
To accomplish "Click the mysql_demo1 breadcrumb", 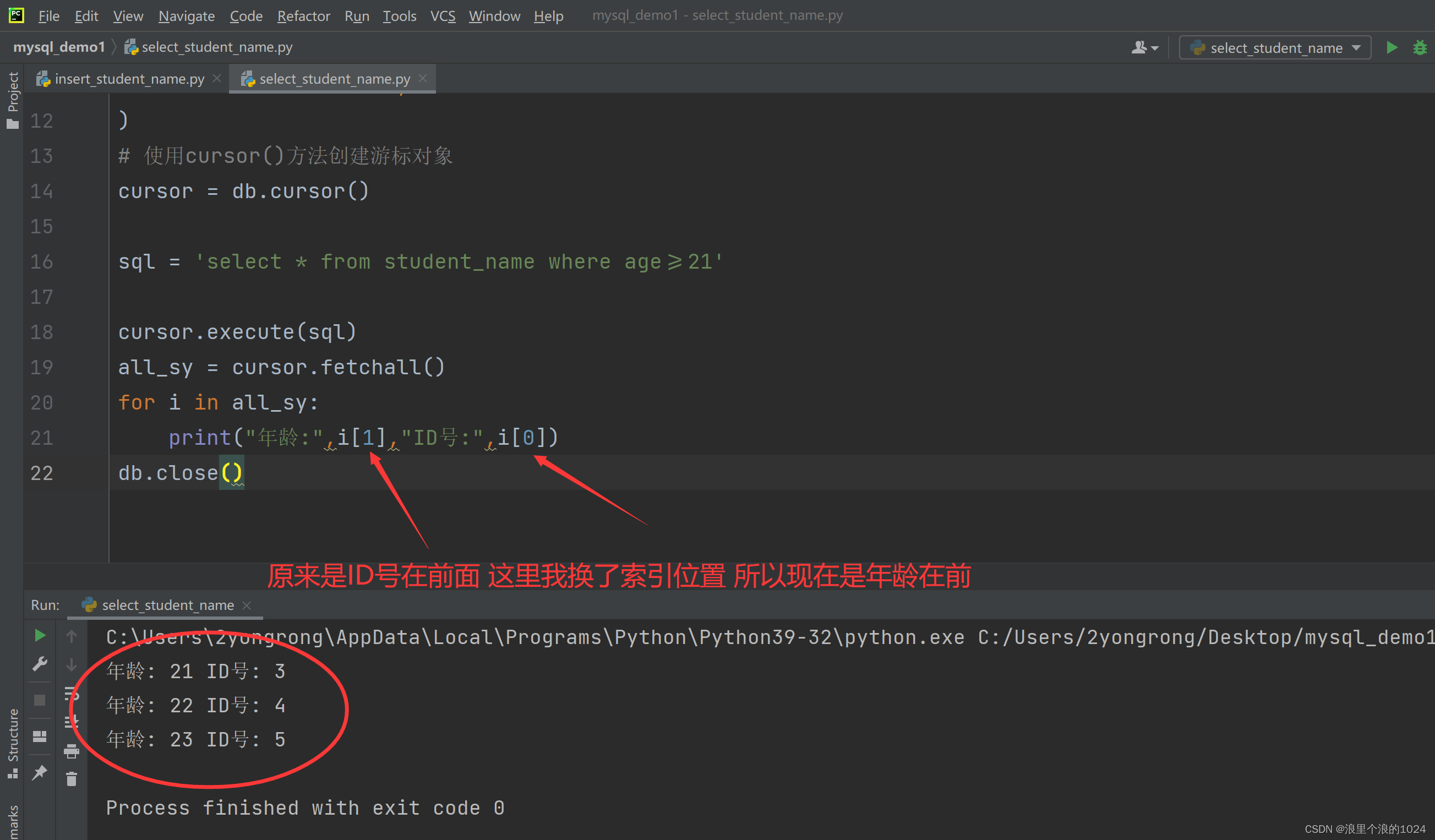I will (59, 47).
